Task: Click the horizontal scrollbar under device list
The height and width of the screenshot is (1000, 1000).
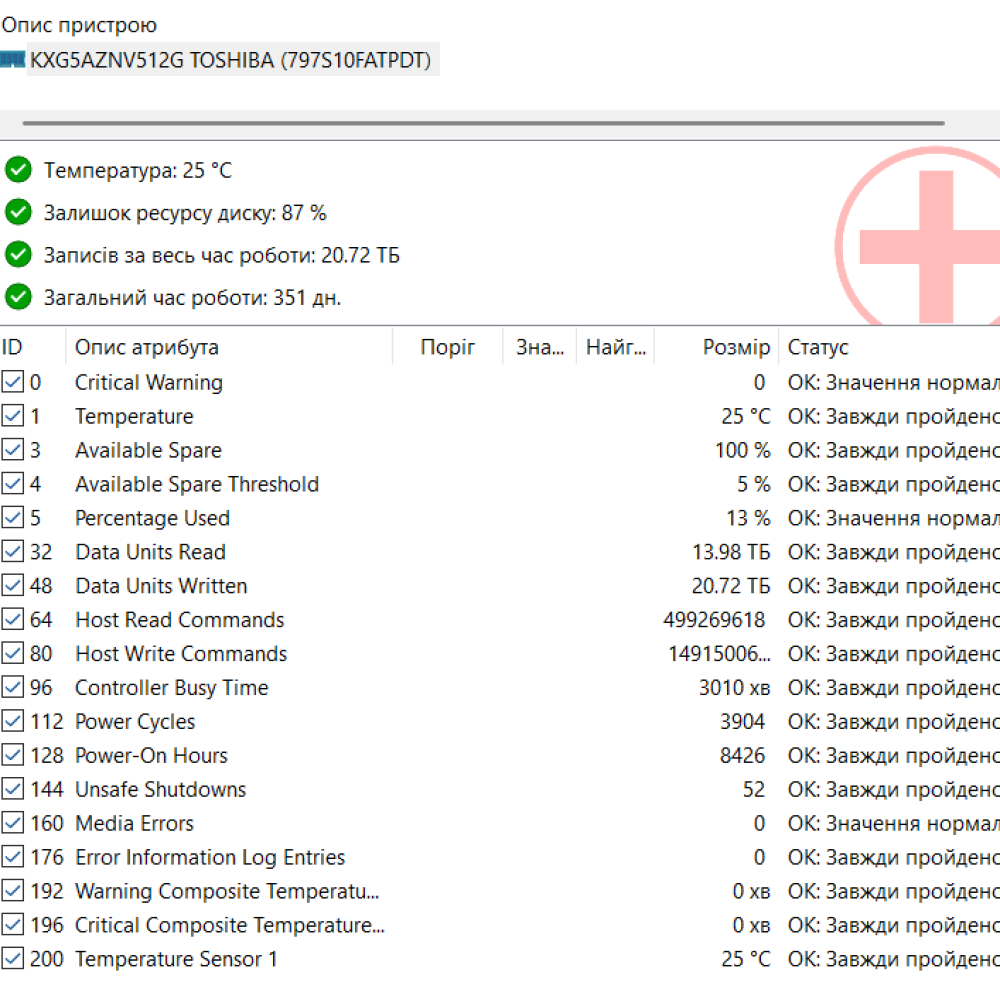Action: (483, 124)
